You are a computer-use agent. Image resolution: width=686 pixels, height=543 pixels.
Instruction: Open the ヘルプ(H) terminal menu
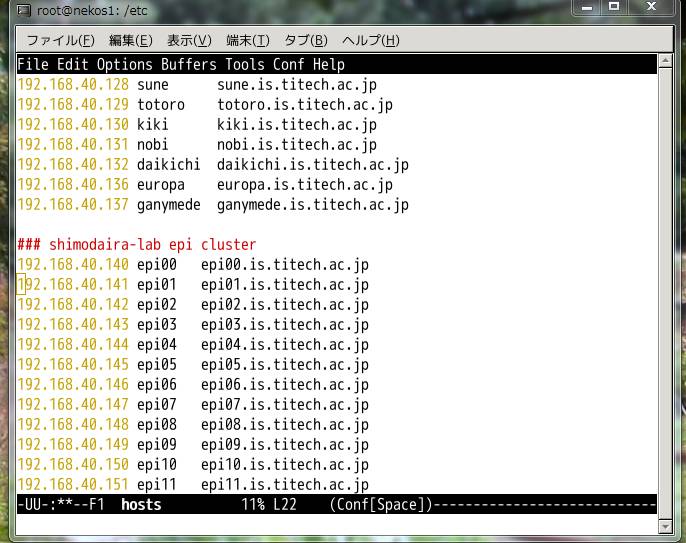pyautogui.click(x=370, y=40)
